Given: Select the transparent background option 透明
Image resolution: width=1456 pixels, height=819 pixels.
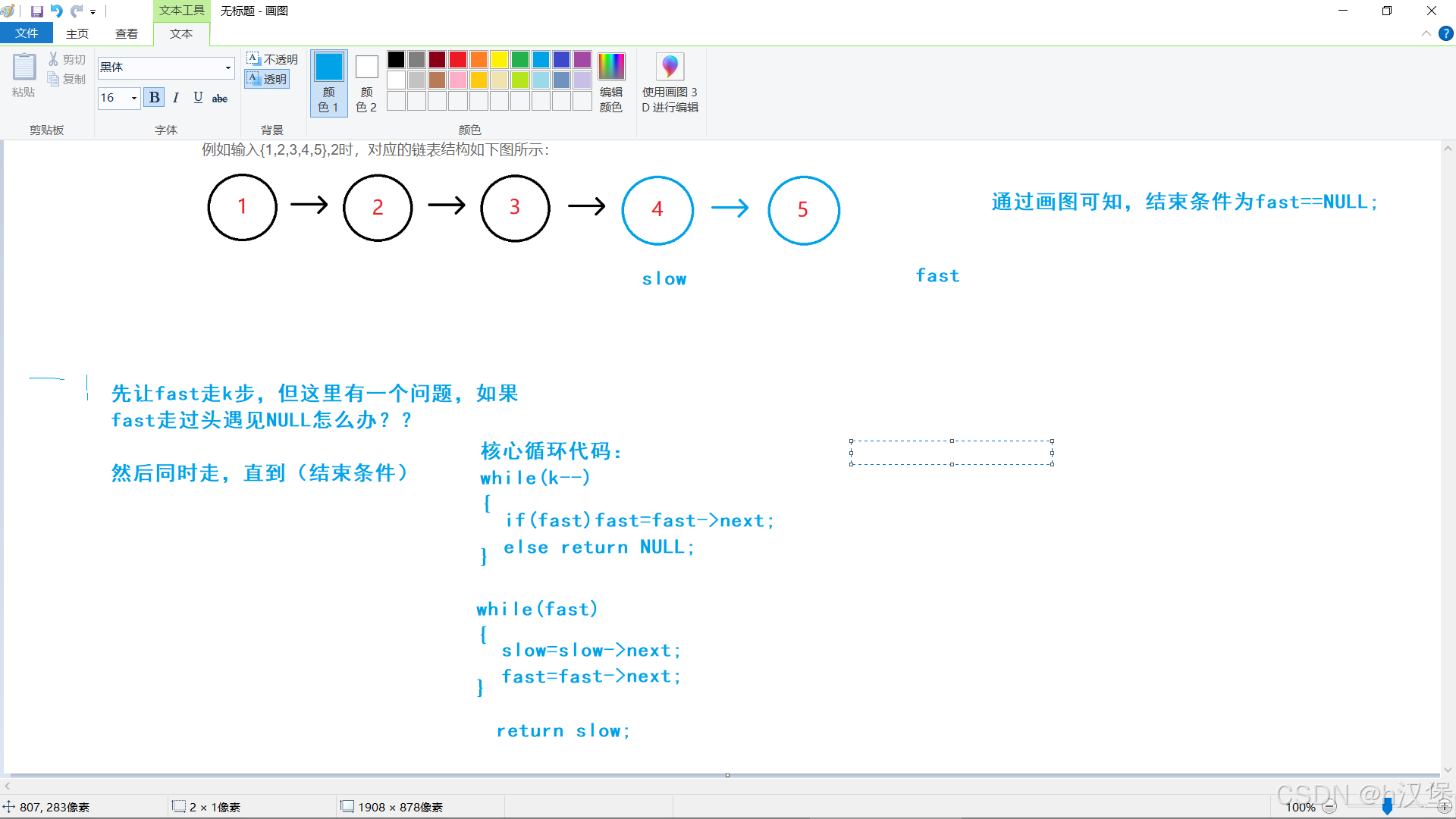Looking at the screenshot, I should tap(267, 79).
